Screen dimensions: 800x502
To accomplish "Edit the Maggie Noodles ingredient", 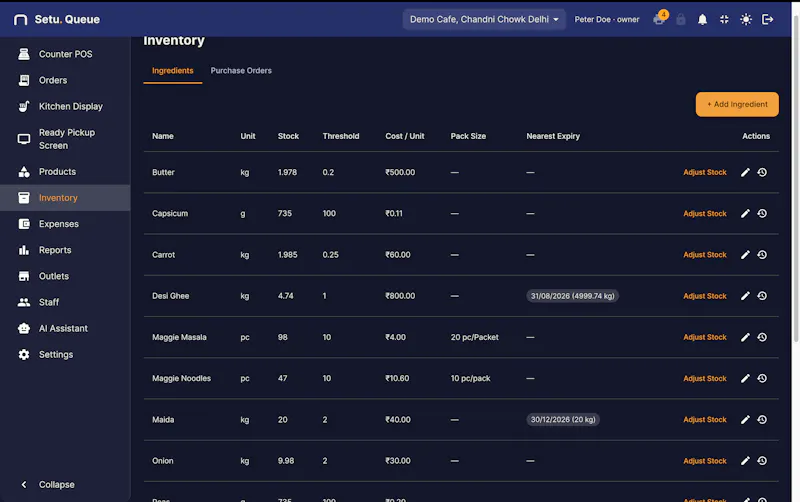I will (x=745, y=378).
